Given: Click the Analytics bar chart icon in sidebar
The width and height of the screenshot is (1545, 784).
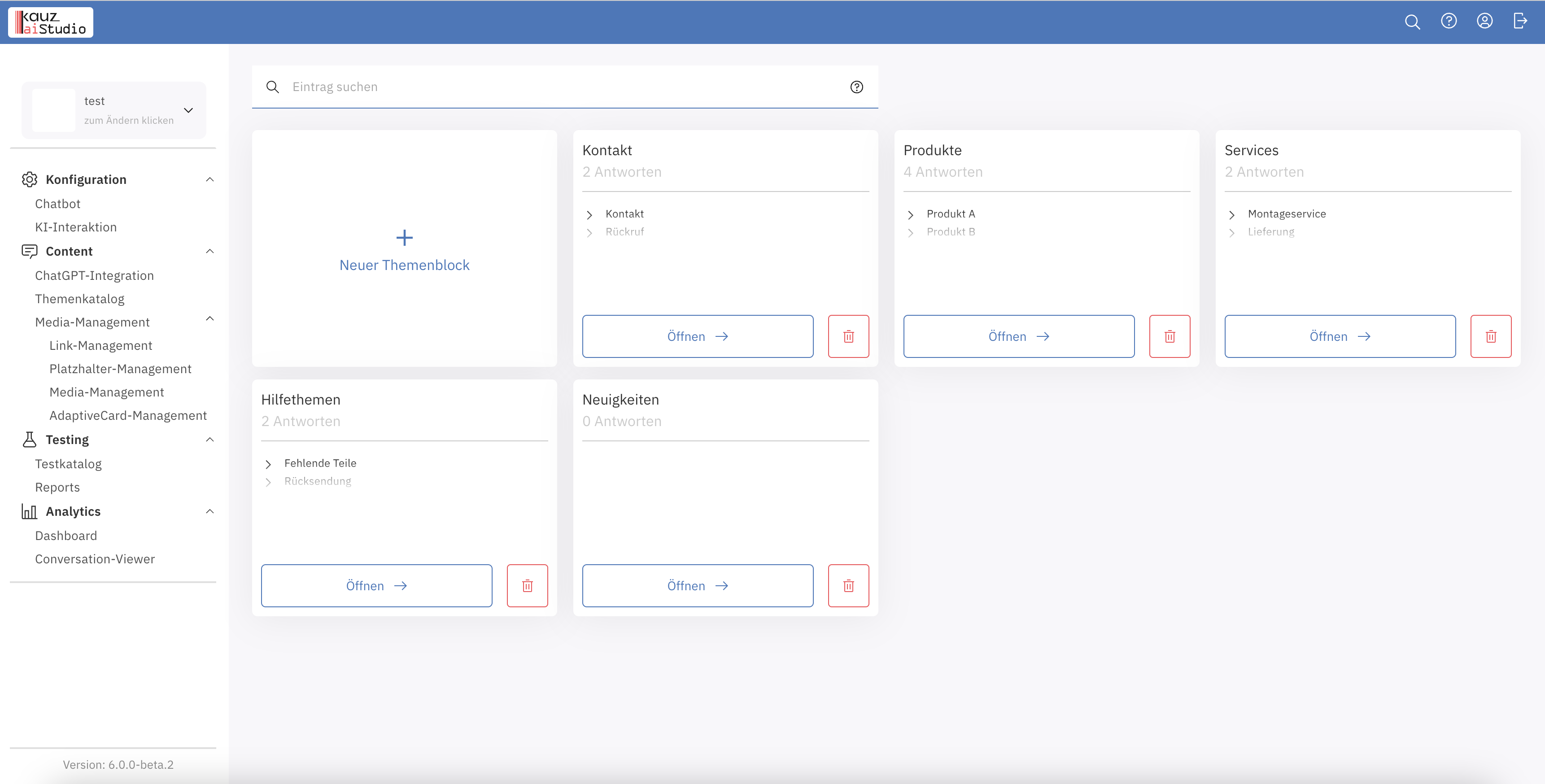Looking at the screenshot, I should tap(28, 511).
